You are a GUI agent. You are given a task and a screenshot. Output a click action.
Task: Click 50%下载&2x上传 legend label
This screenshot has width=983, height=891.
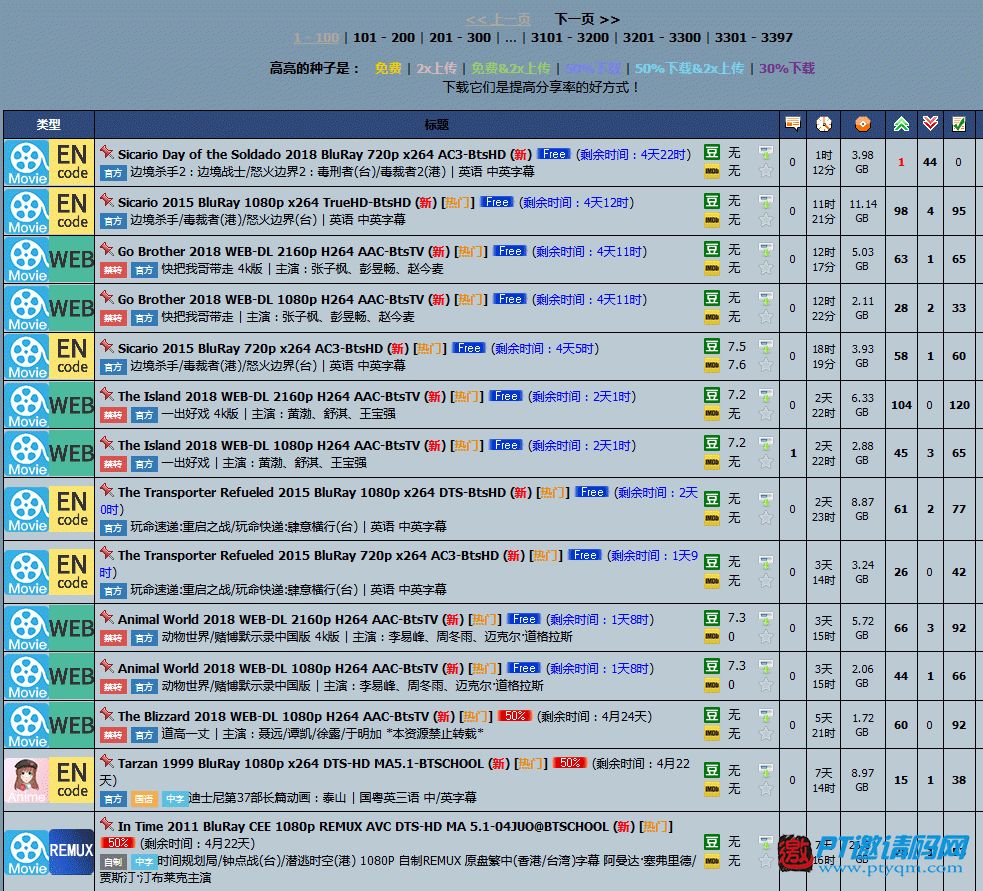(689, 68)
